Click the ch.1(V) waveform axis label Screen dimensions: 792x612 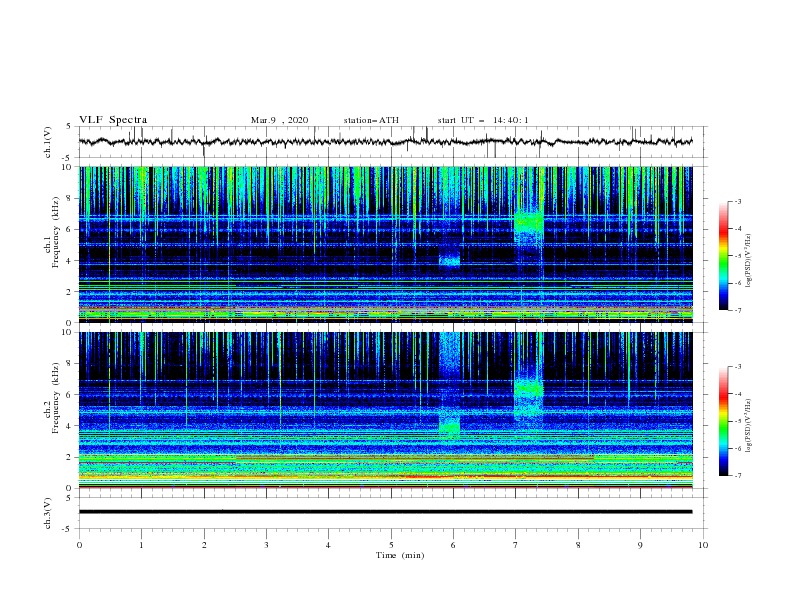(x=48, y=142)
